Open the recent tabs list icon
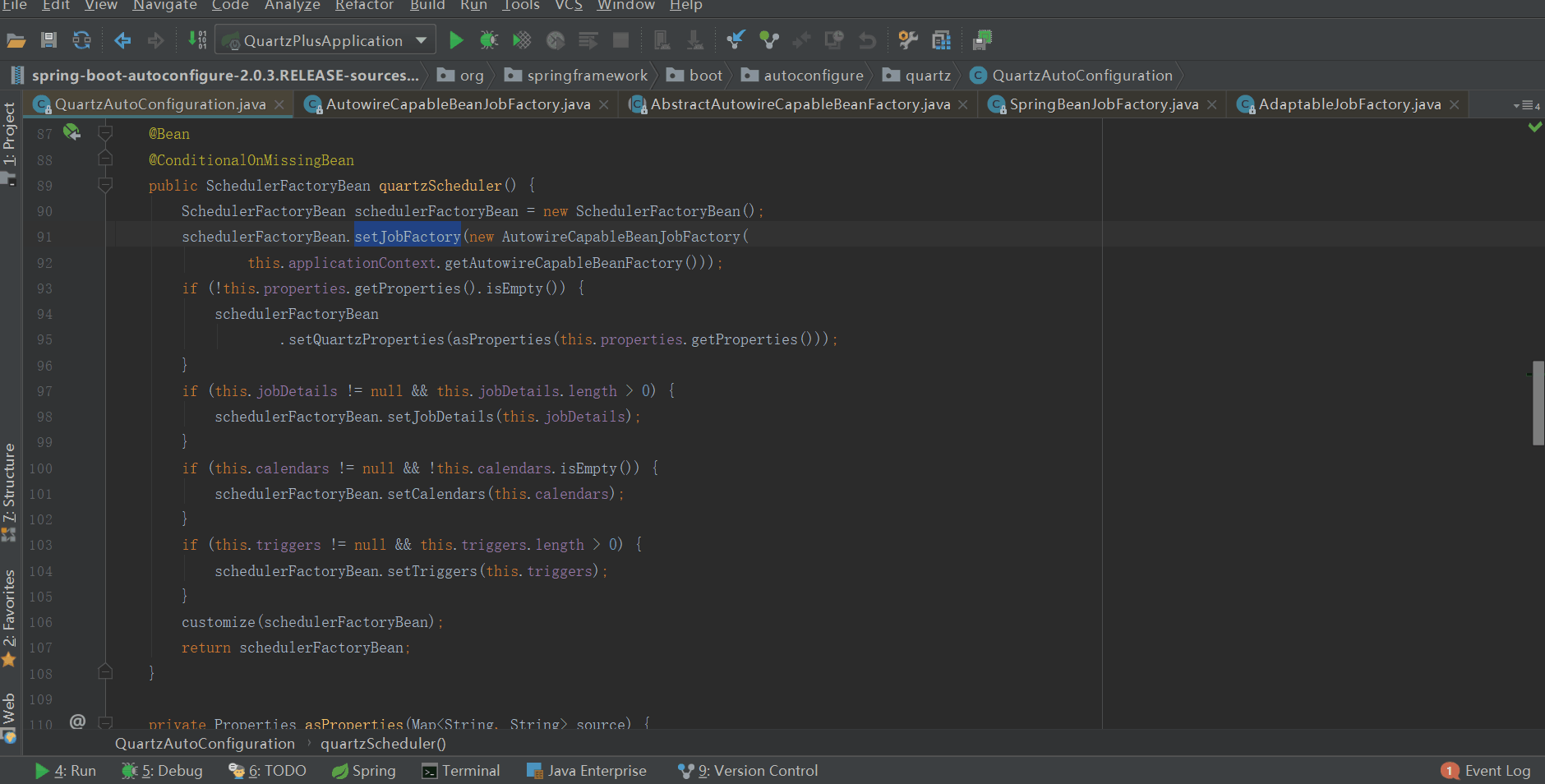This screenshot has height=784, width=1545. coord(1526,105)
